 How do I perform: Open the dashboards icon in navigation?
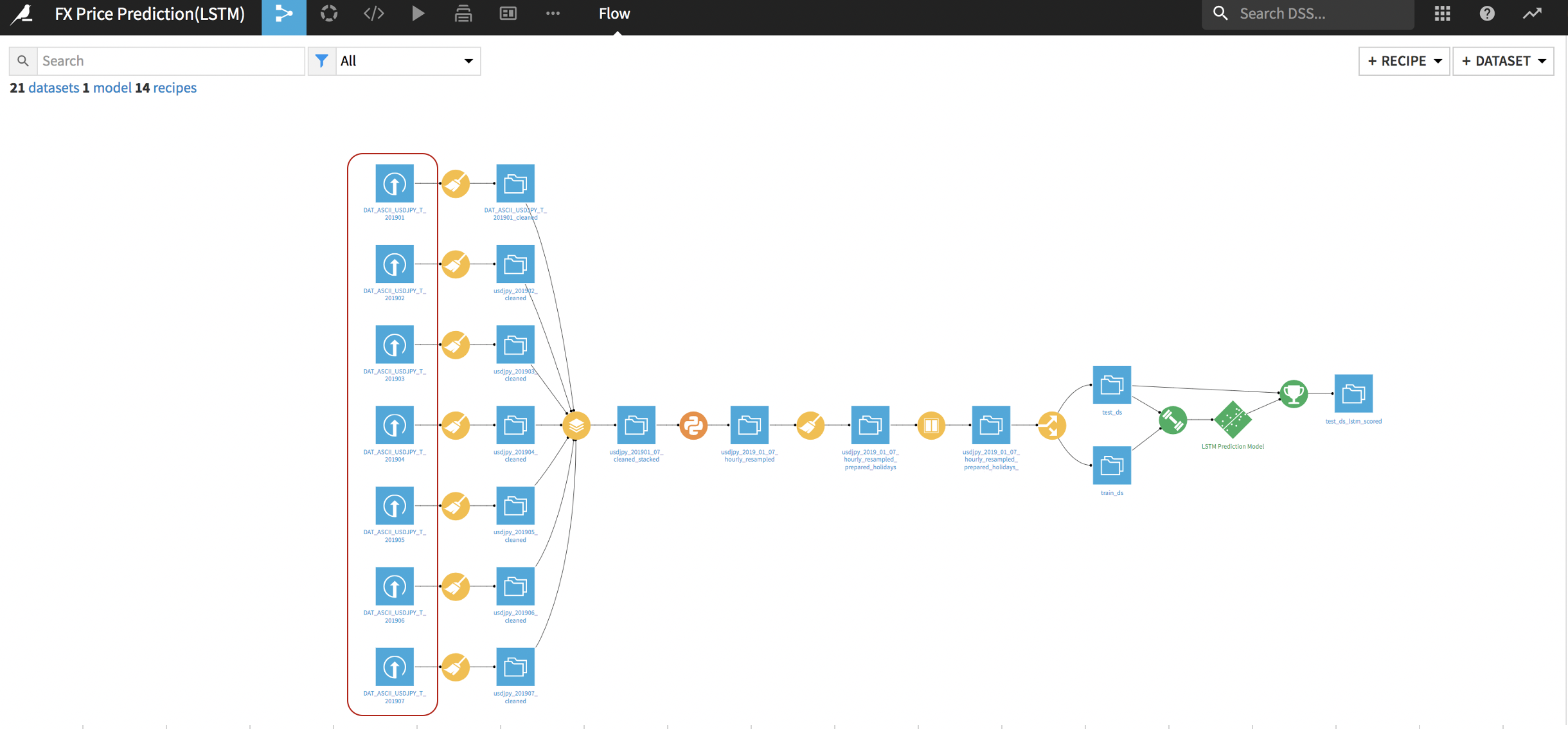pos(508,14)
